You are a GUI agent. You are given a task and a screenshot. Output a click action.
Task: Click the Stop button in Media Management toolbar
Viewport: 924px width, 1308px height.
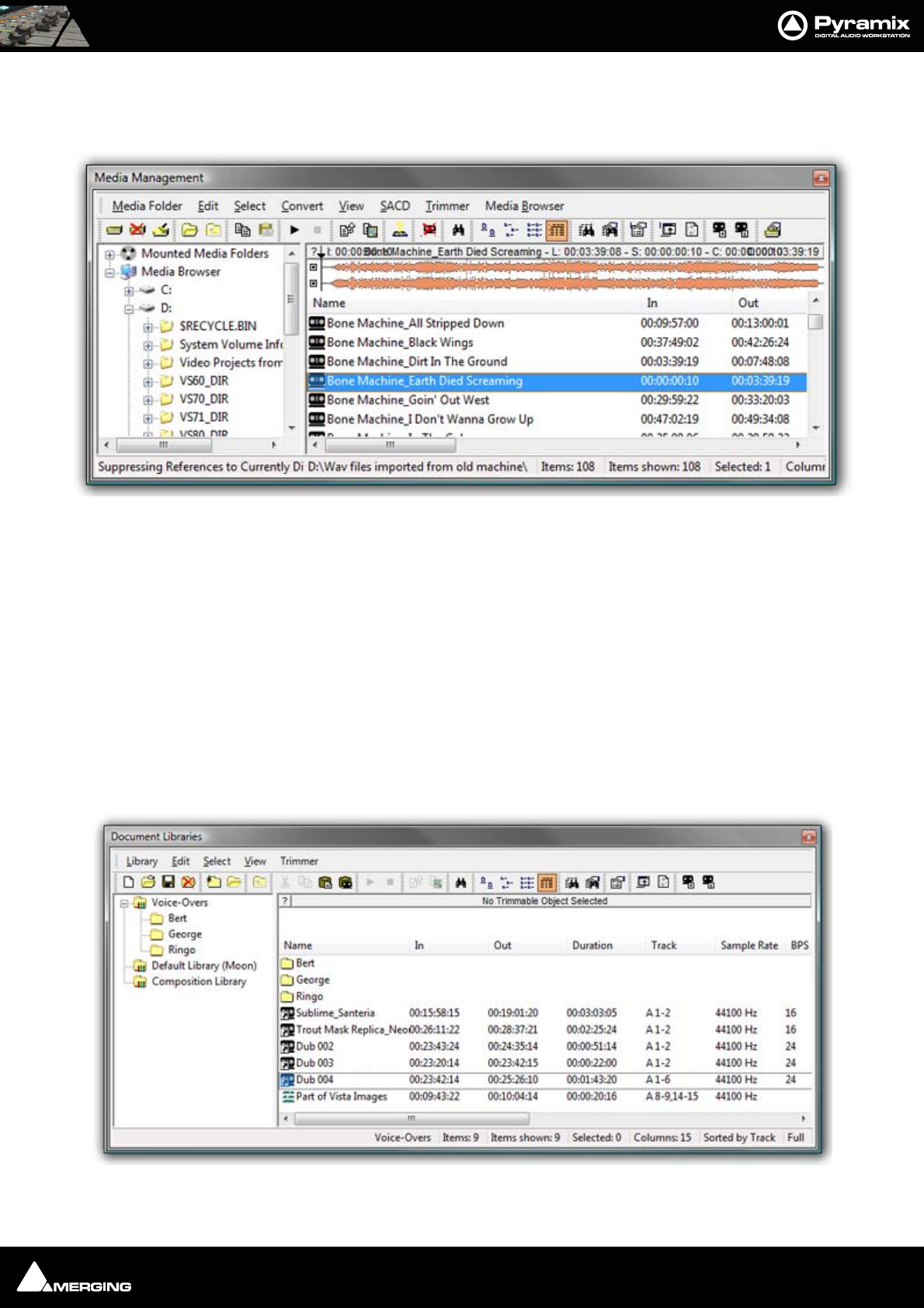coord(317,230)
